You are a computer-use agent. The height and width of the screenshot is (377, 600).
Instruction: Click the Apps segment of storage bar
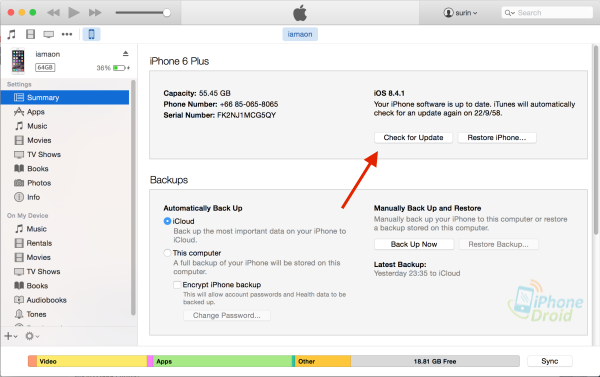tap(223, 361)
